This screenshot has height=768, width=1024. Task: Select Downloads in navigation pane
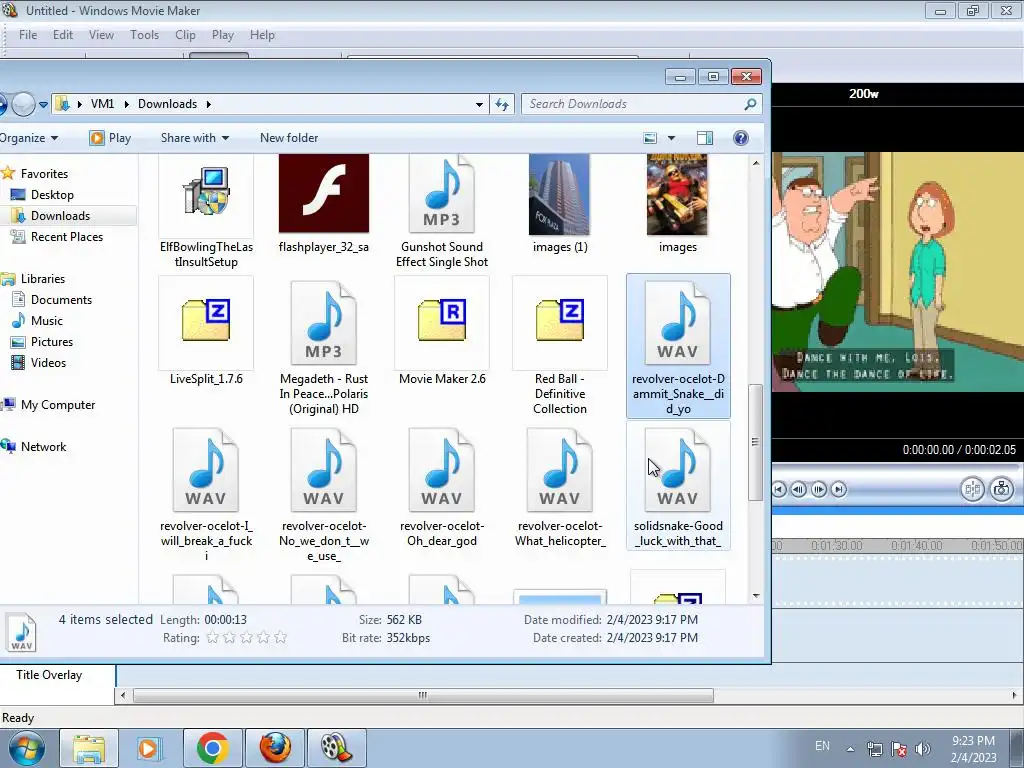click(x=60, y=216)
